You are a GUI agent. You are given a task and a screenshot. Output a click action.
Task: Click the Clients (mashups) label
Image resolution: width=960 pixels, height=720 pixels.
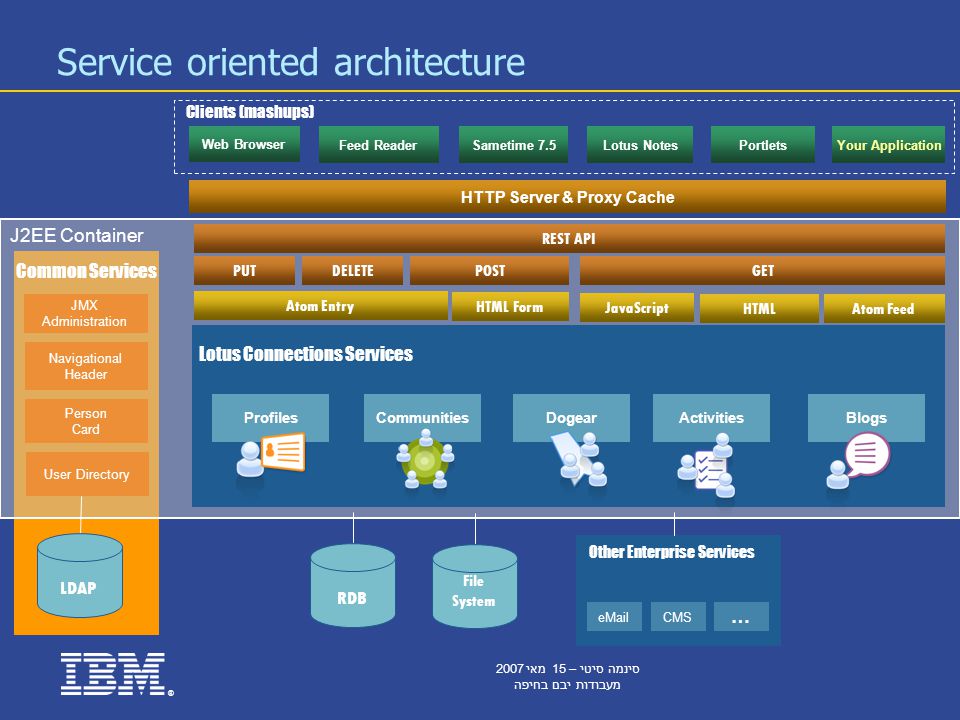pyautogui.click(x=250, y=111)
